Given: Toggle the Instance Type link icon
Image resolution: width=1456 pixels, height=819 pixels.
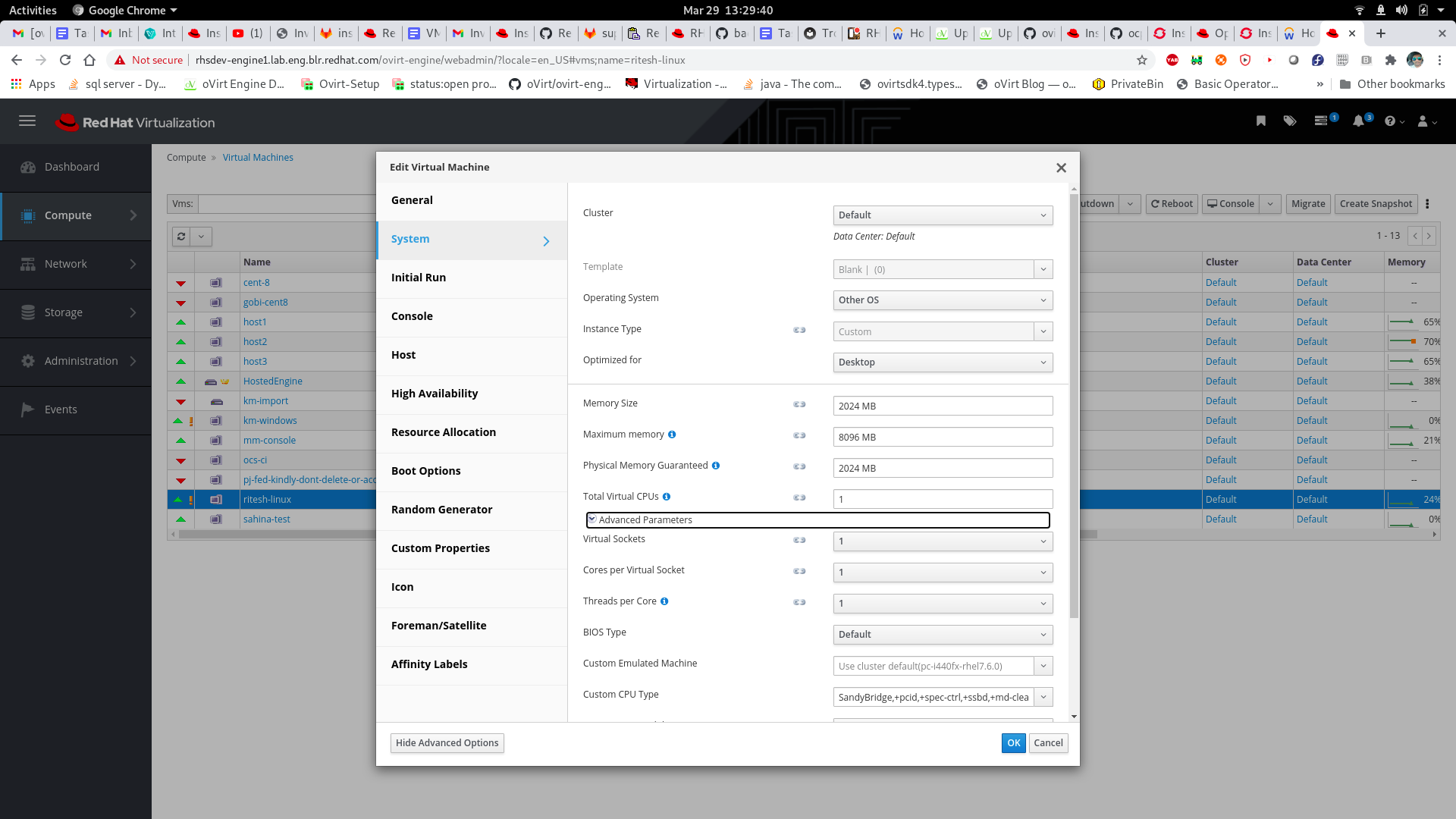Looking at the screenshot, I should pos(799,330).
